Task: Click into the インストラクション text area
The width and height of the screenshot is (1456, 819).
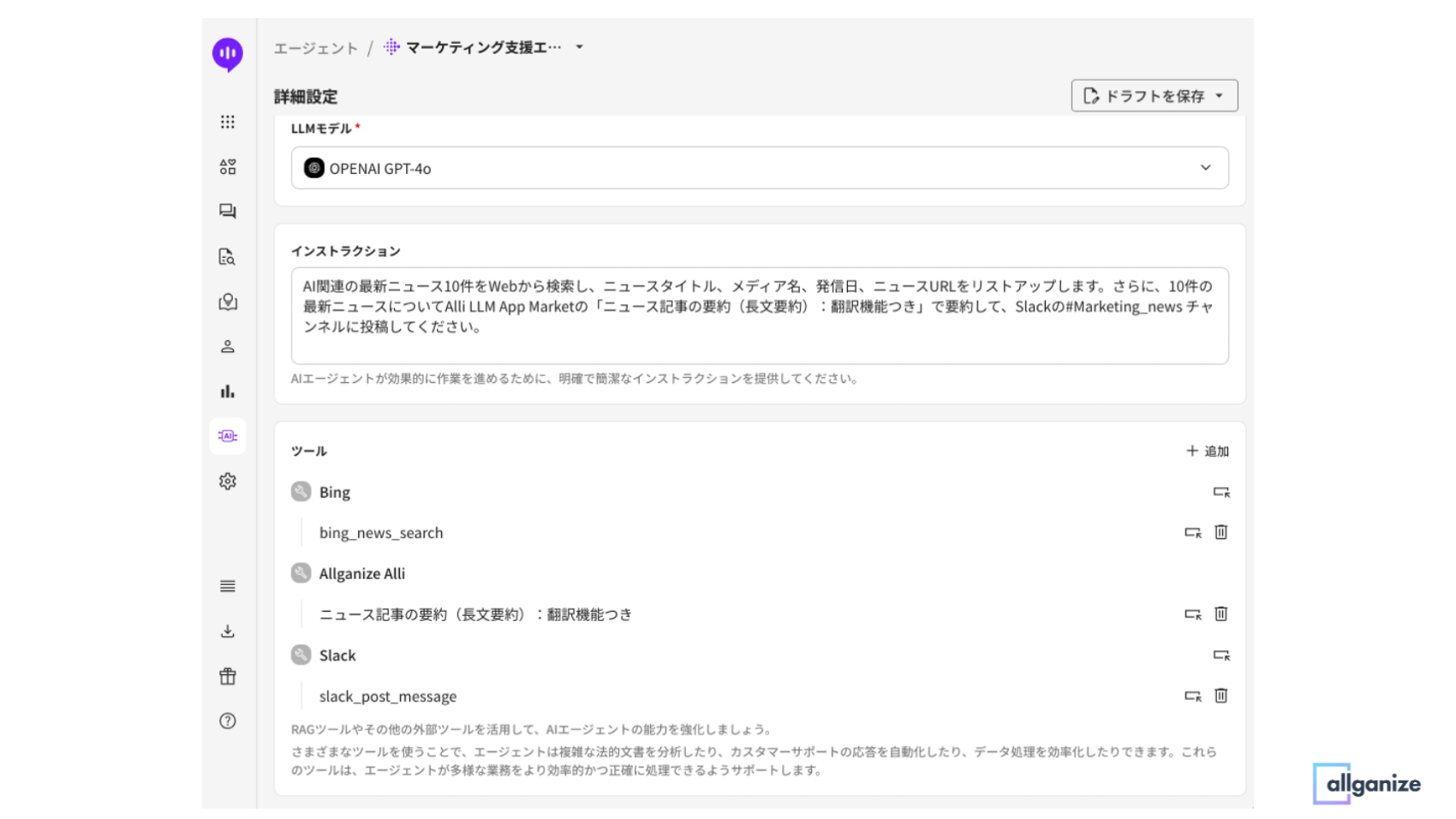Action: click(760, 315)
